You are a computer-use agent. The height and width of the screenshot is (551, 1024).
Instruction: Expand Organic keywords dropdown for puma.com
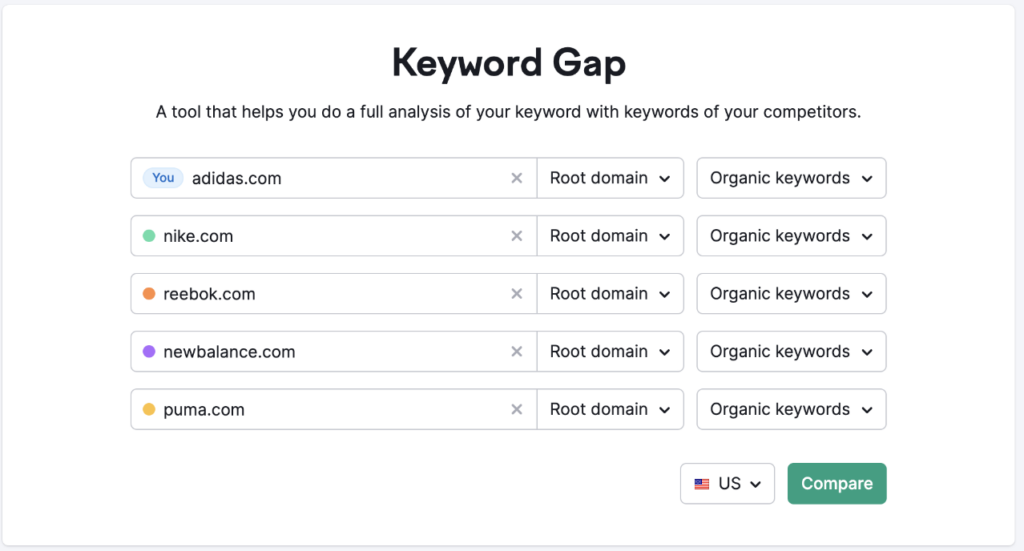click(x=792, y=409)
